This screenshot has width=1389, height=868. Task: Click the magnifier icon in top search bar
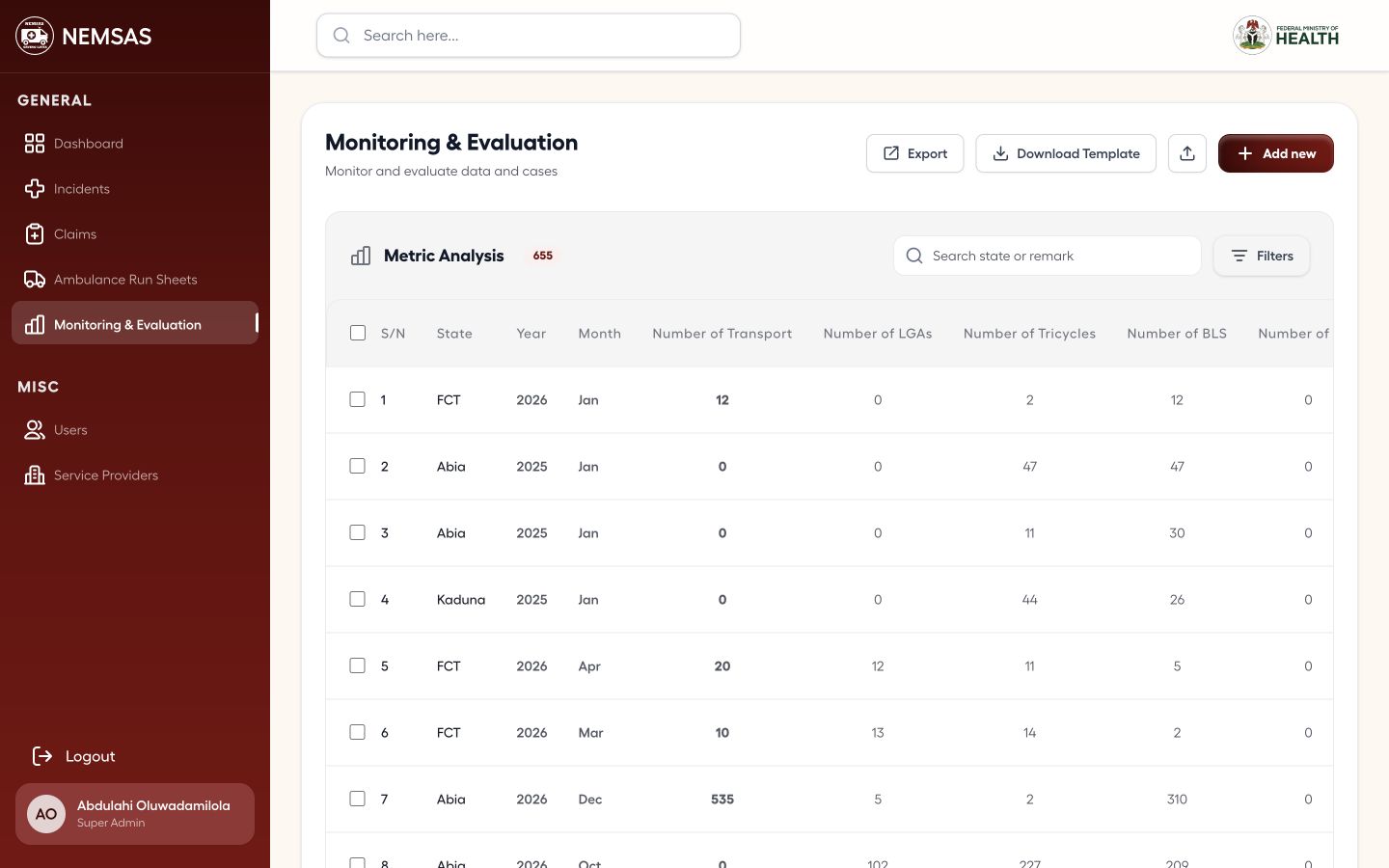coord(341,36)
